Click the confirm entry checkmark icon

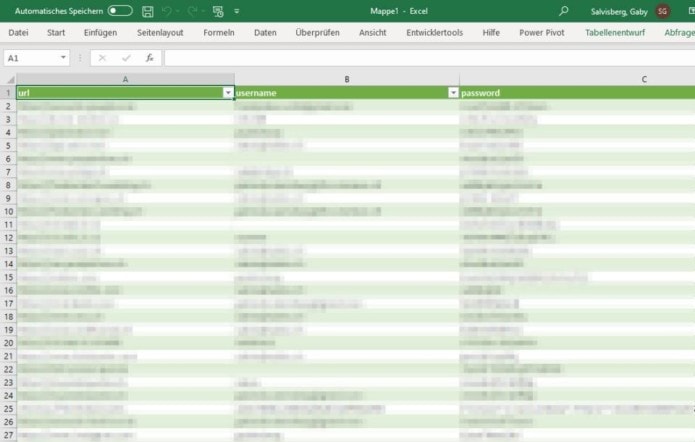coord(126,58)
